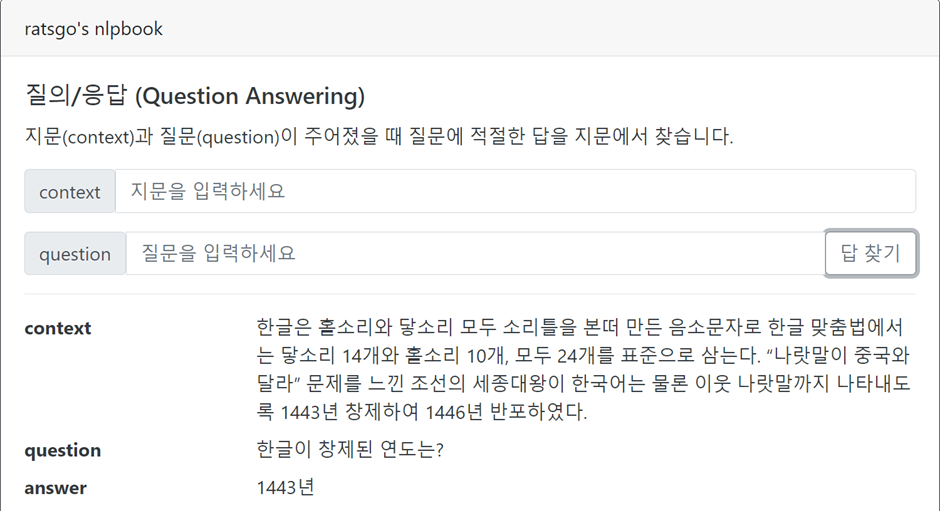The image size is (940, 511).
Task: Click the description text about 지문 and 질문
Action: (x=379, y=136)
